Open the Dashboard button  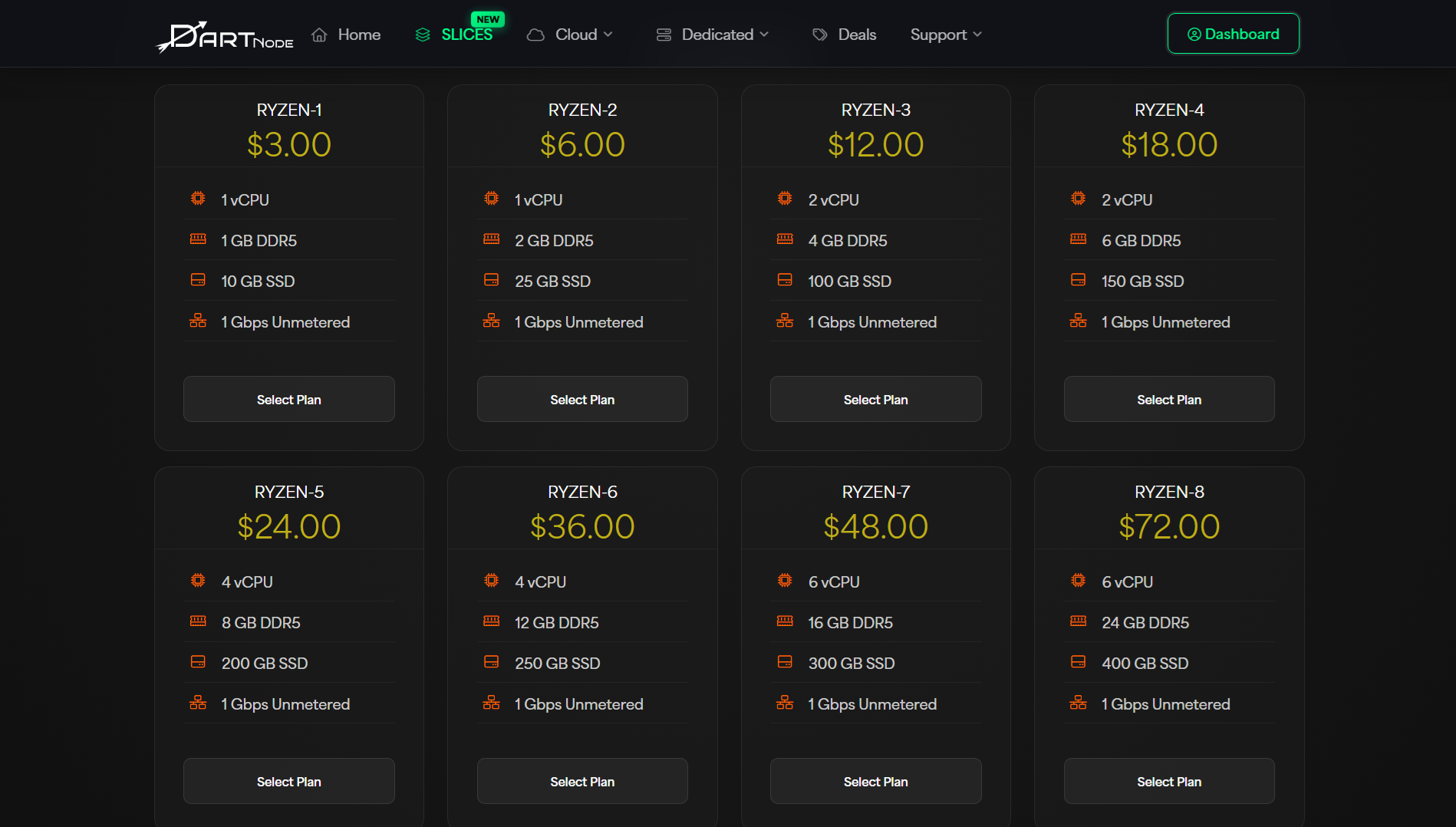(1234, 34)
